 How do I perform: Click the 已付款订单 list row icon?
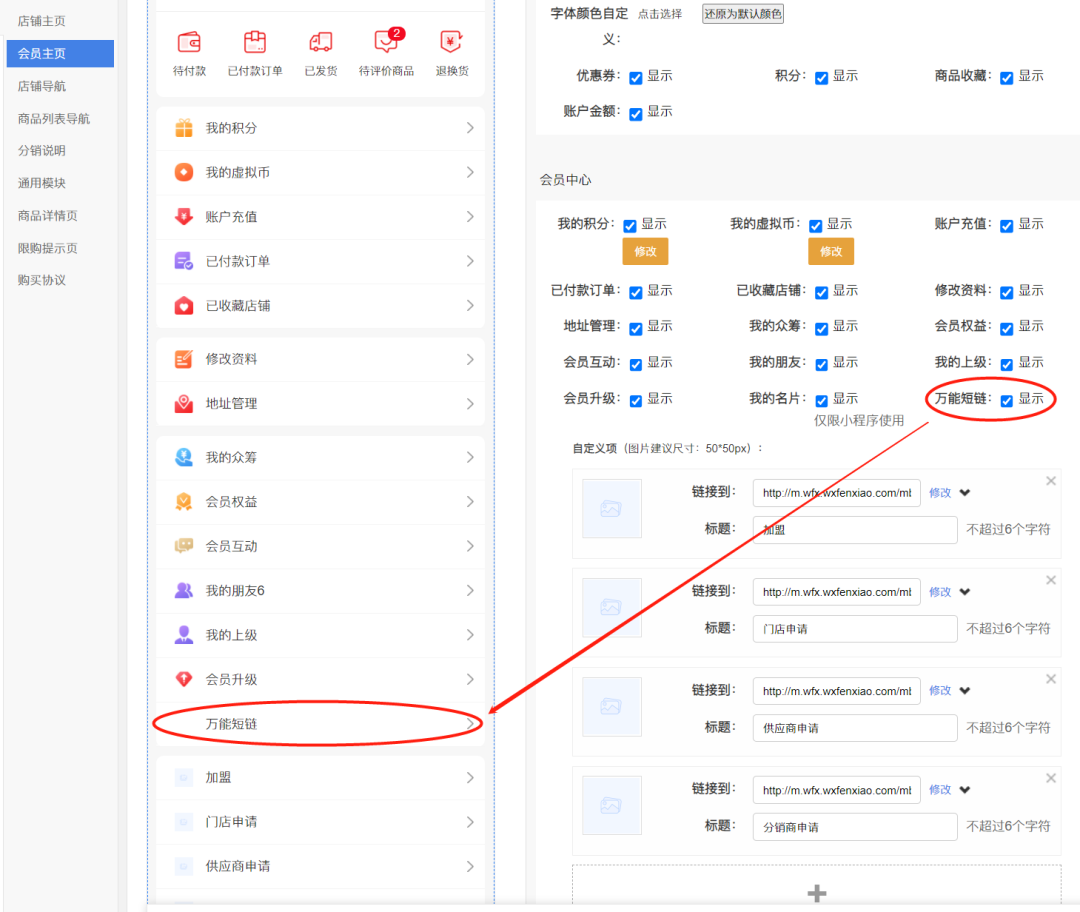pyautogui.click(x=184, y=261)
